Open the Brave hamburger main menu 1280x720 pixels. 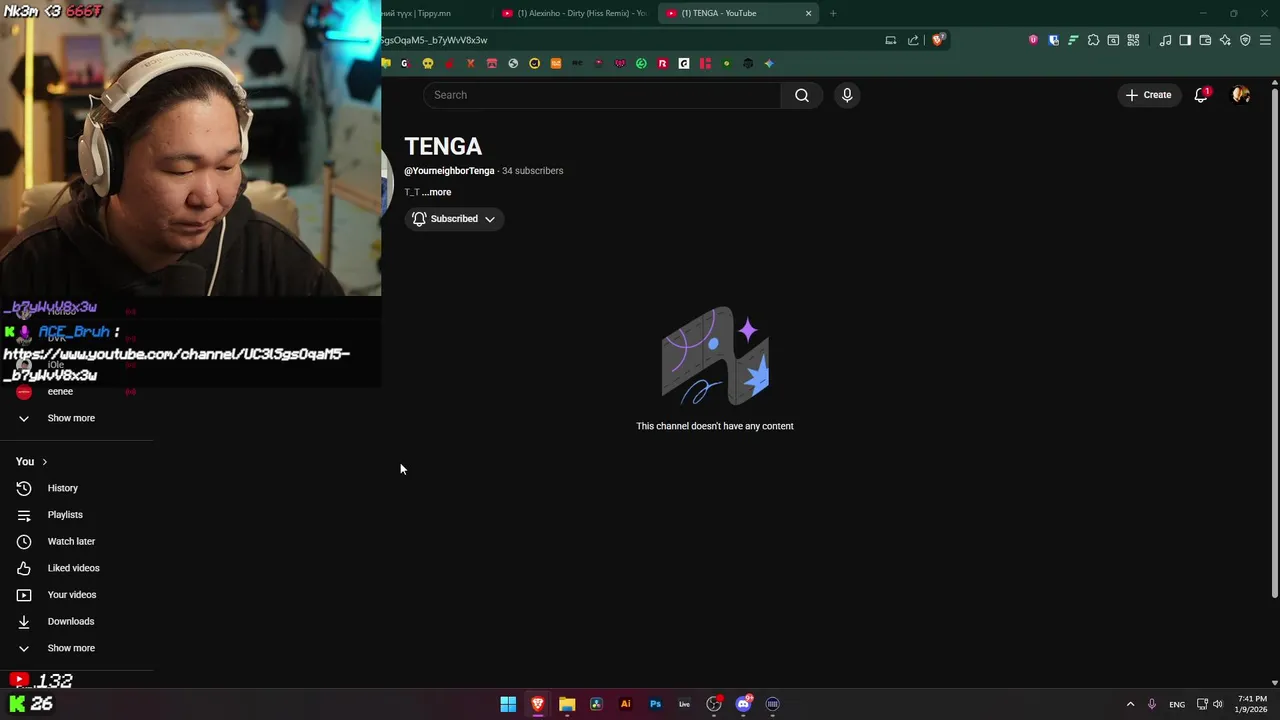tap(1266, 40)
